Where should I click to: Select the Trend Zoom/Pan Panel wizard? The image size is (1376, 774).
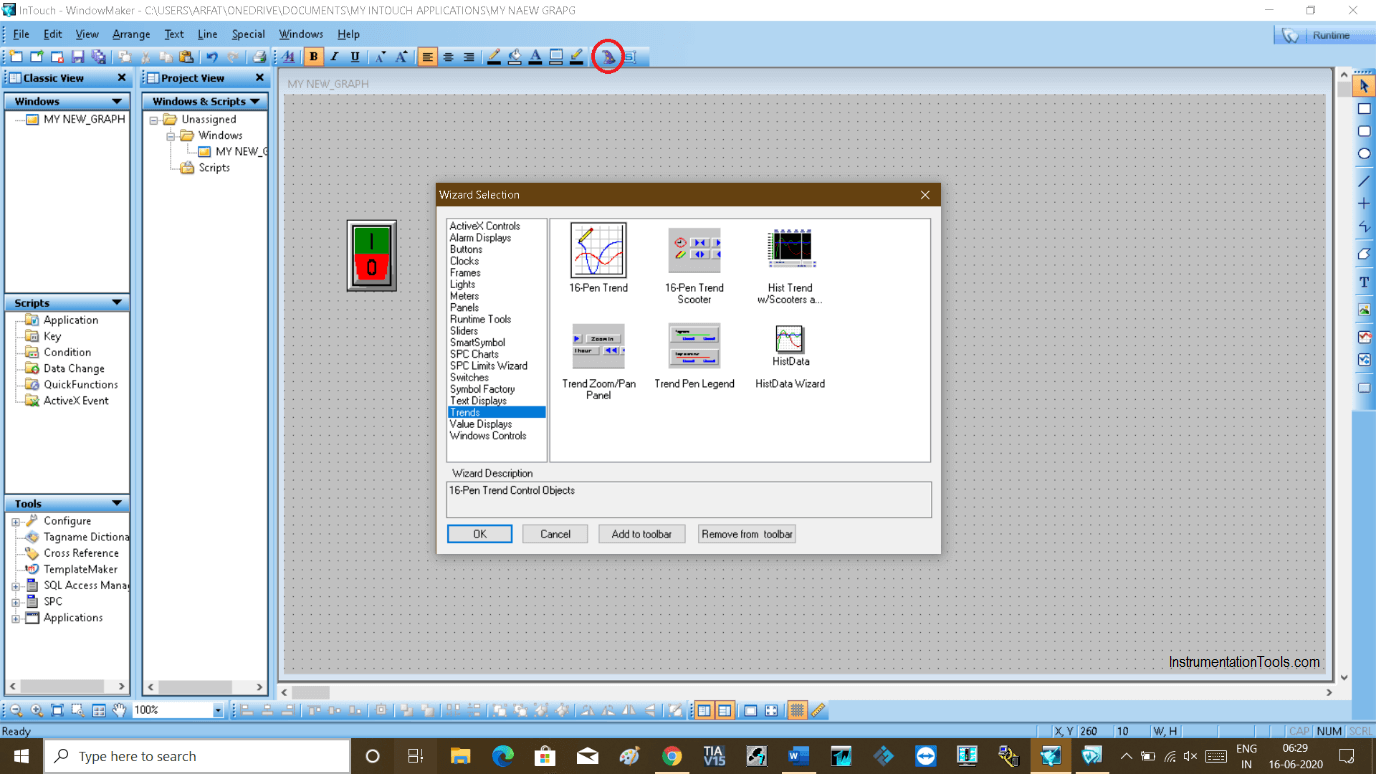598,346
